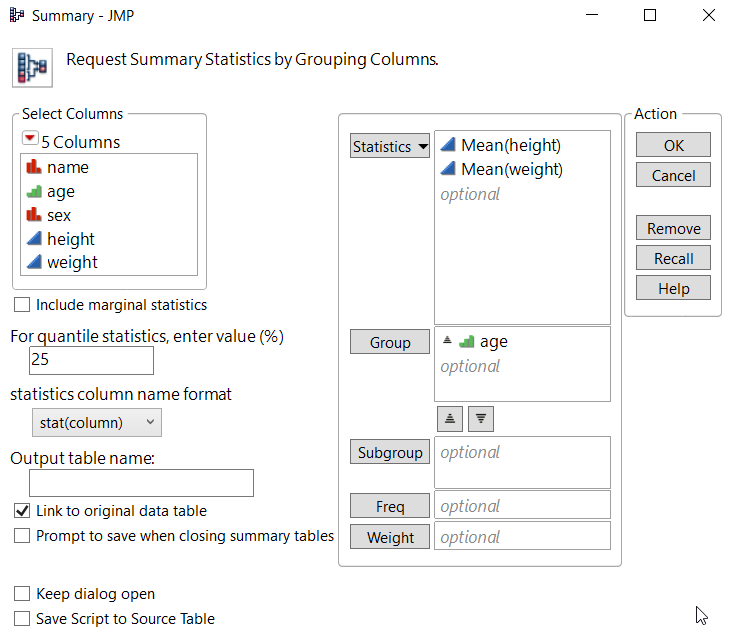Select Mean(height) in the statistics list
This screenshot has height=640, width=730.
click(x=510, y=146)
